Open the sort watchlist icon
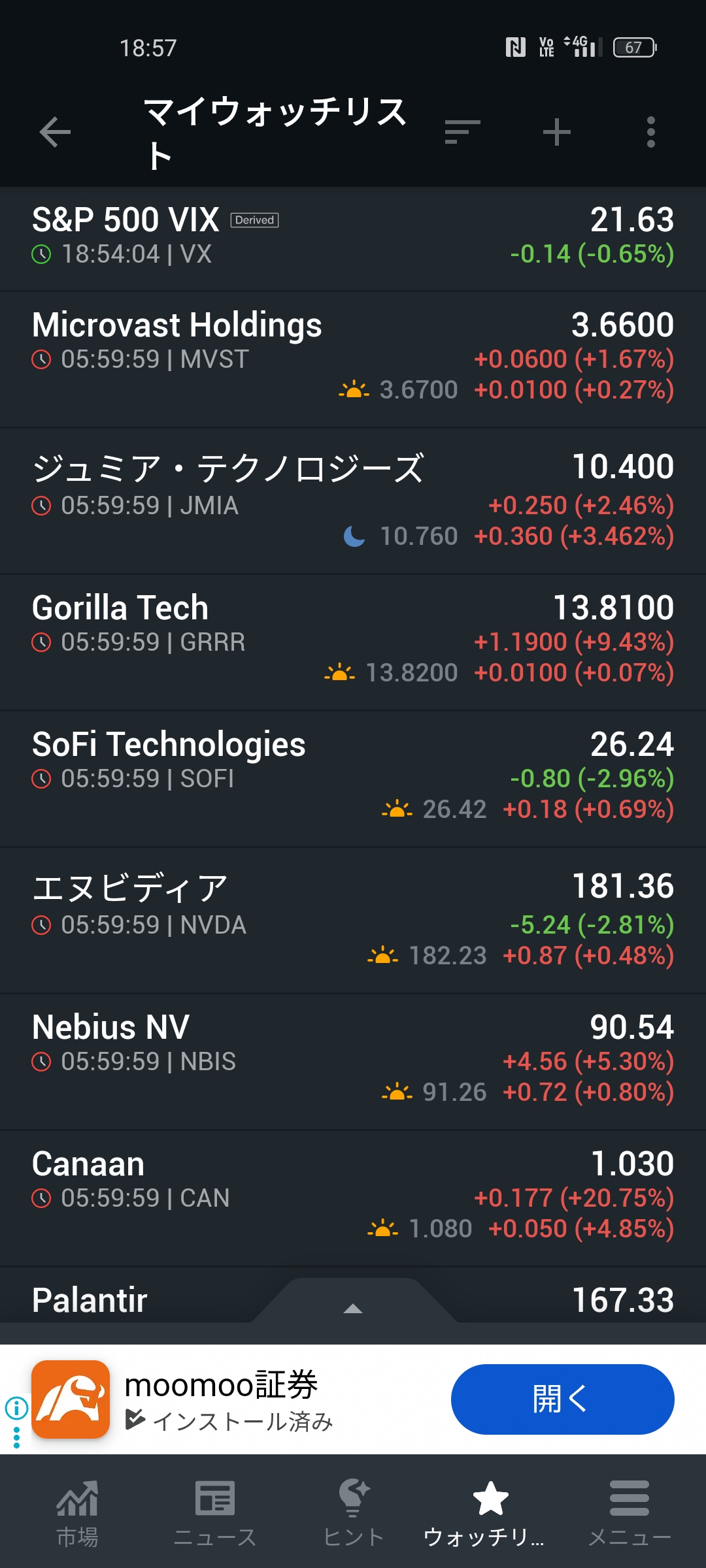This screenshot has height=1568, width=706. [x=462, y=132]
